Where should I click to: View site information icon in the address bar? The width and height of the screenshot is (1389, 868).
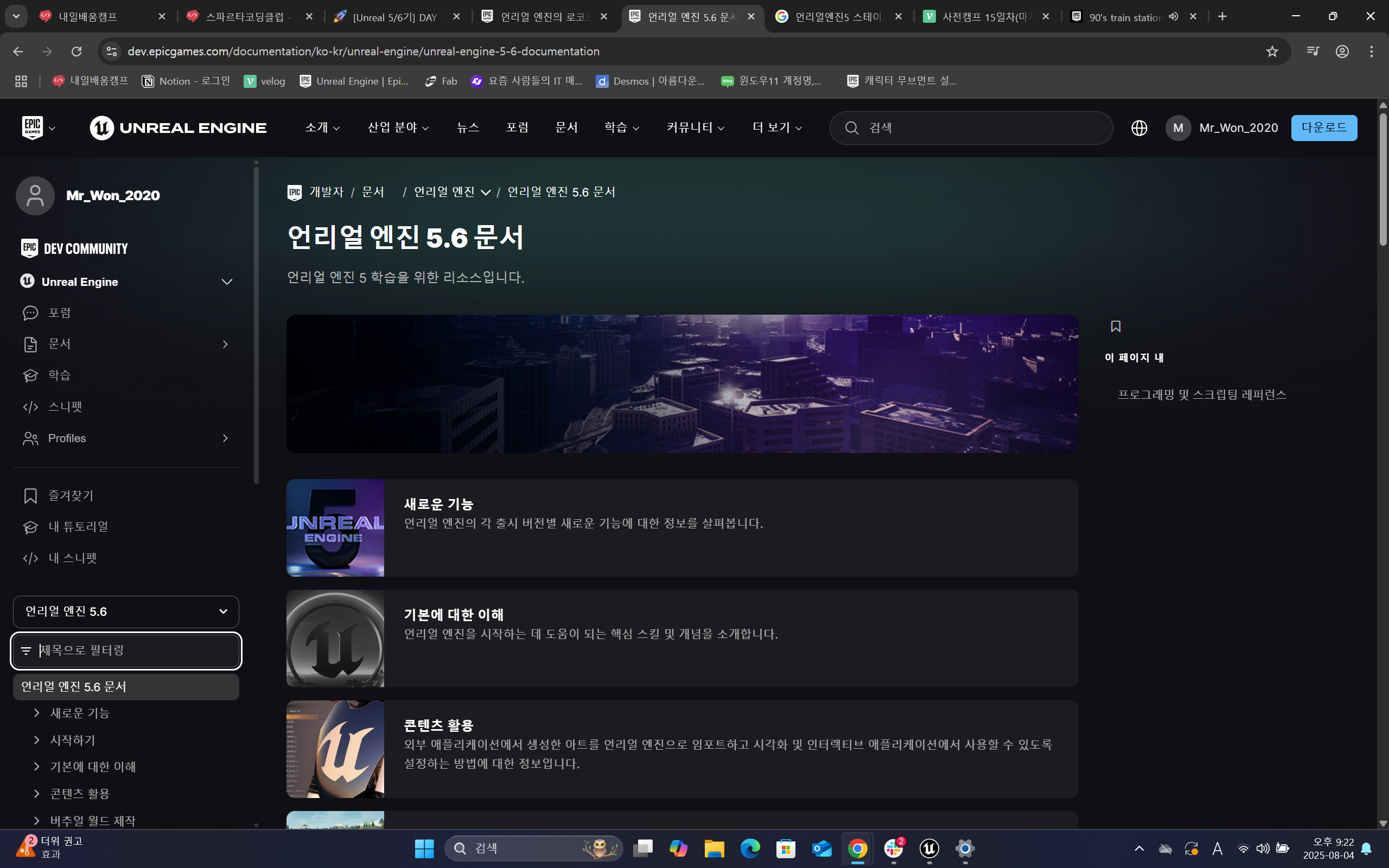pyautogui.click(x=111, y=52)
